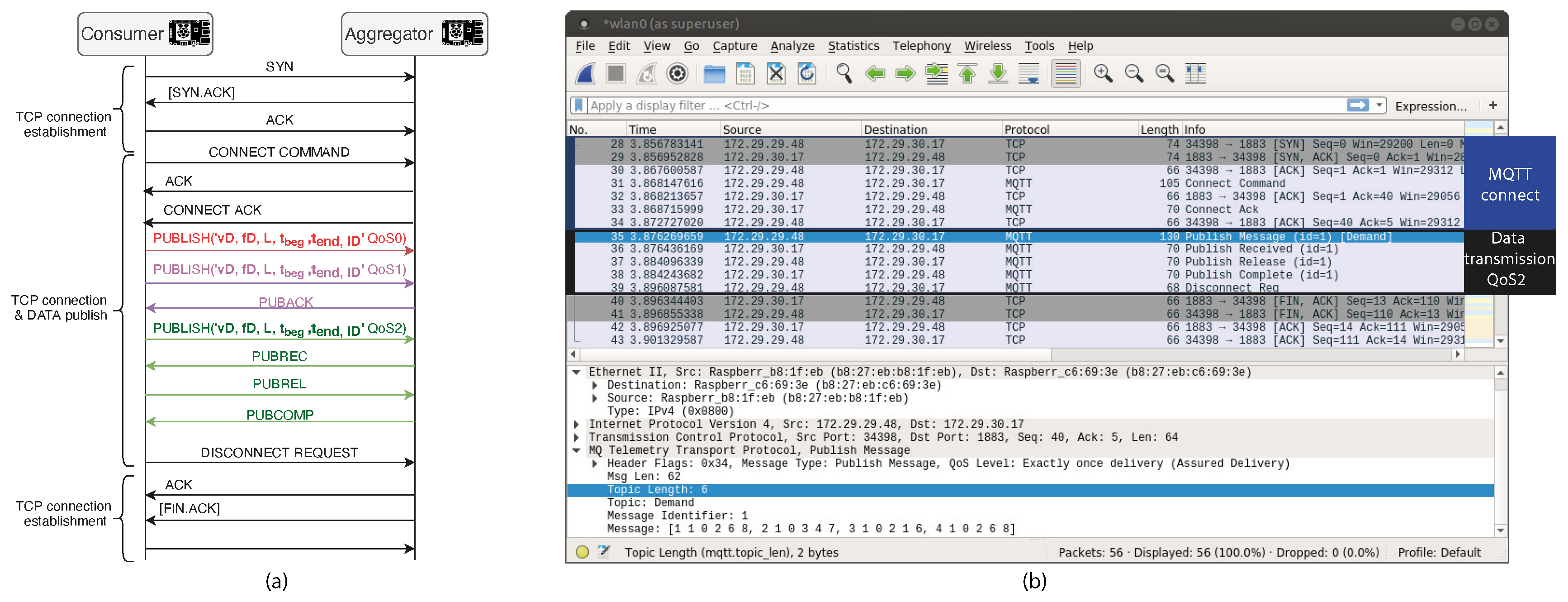Collapse the Ethernet II tree node
This screenshot has height=602, width=1568.
pyautogui.click(x=576, y=372)
